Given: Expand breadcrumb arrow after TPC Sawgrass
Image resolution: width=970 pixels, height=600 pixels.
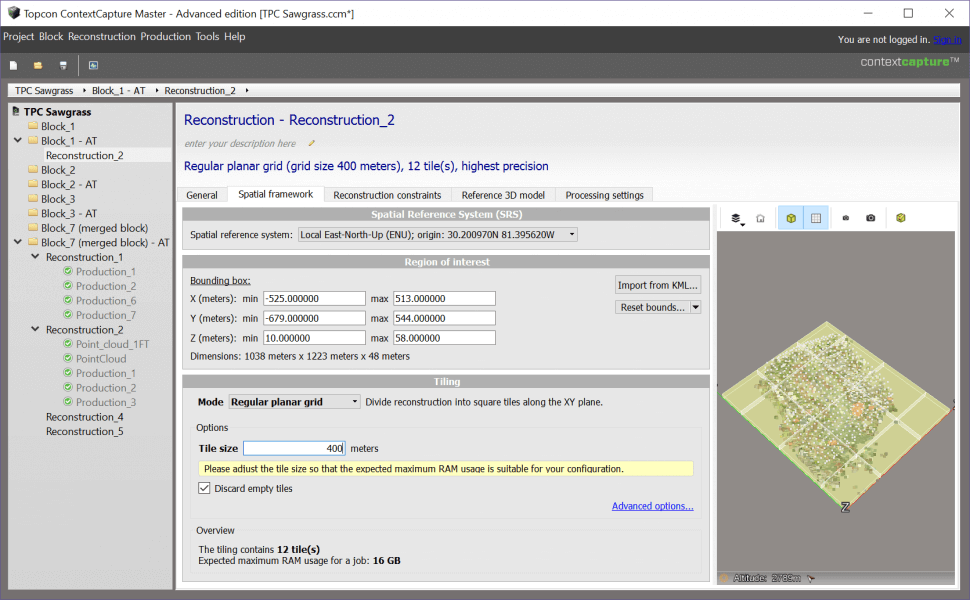Looking at the screenshot, I should point(84,90).
